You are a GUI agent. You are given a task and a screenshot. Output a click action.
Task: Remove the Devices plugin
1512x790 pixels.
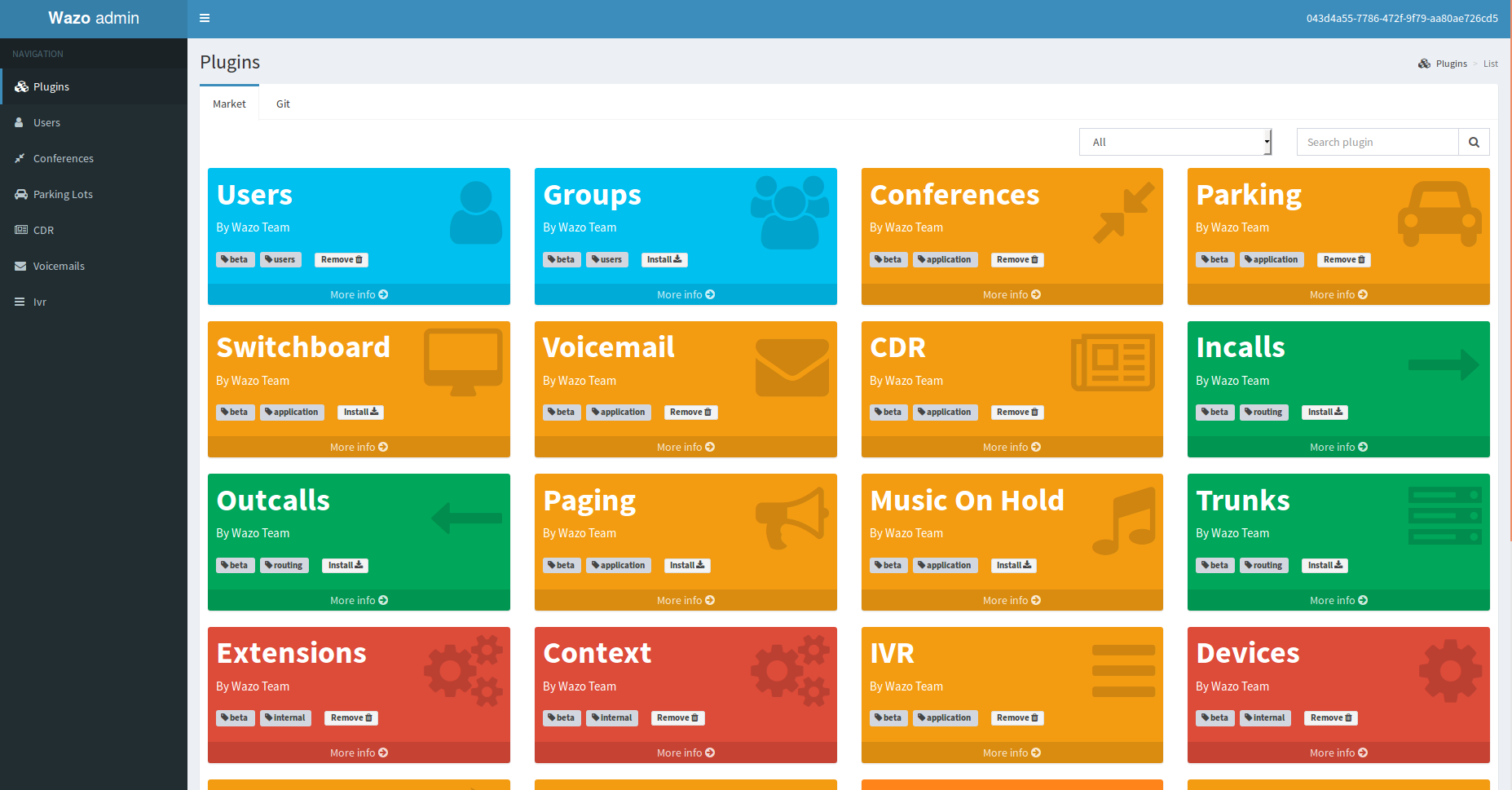click(1331, 717)
